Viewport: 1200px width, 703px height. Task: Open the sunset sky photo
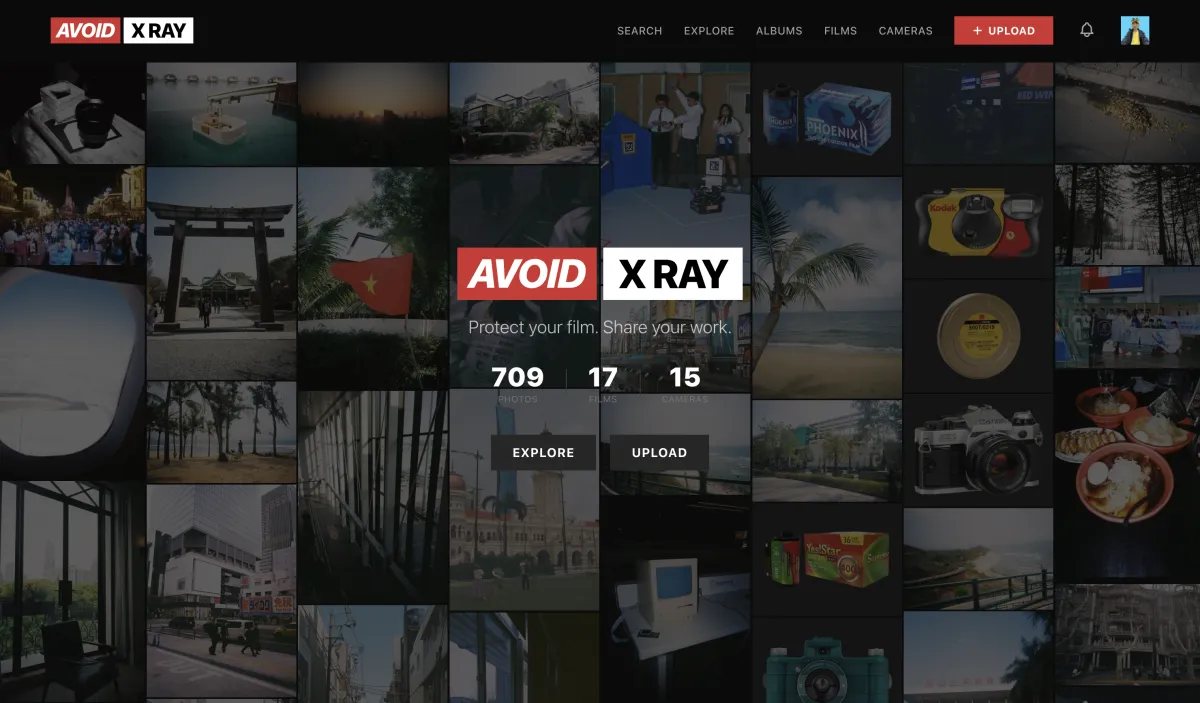373,113
